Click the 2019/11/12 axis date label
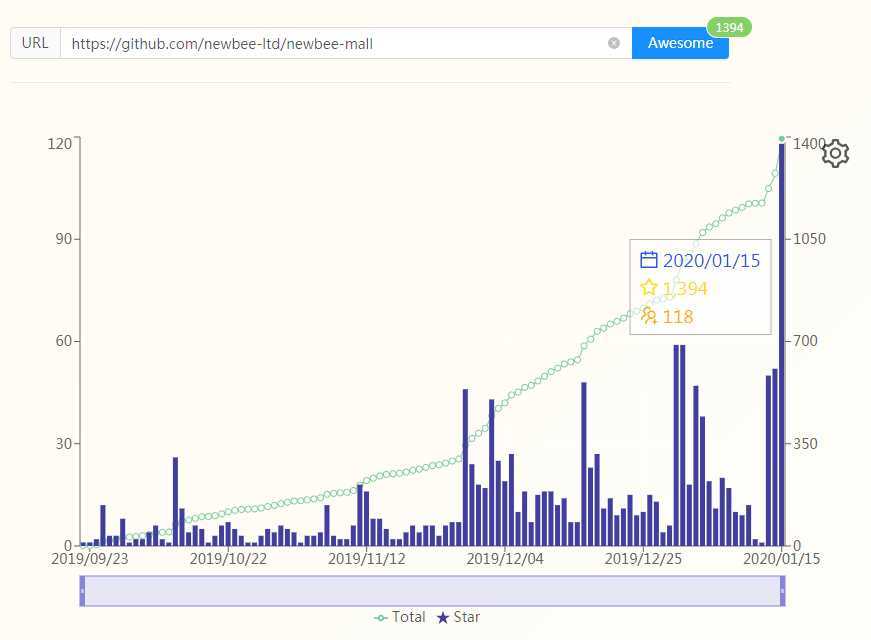This screenshot has height=640, width=871. click(366, 559)
